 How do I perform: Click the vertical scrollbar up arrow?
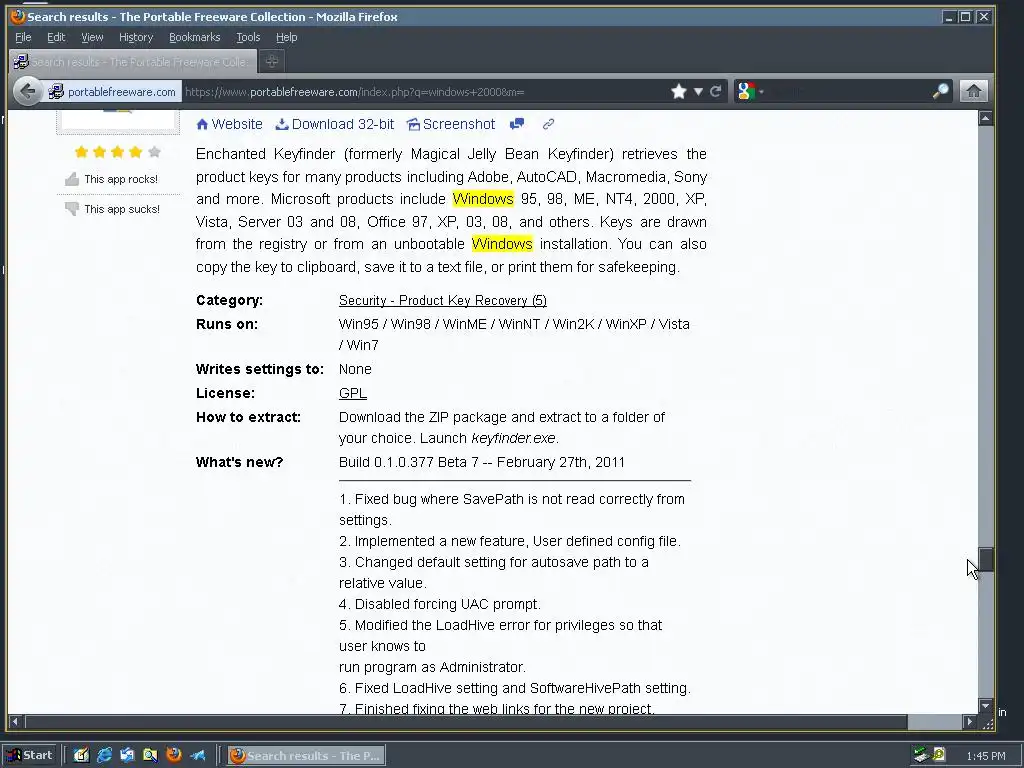pyautogui.click(x=985, y=118)
